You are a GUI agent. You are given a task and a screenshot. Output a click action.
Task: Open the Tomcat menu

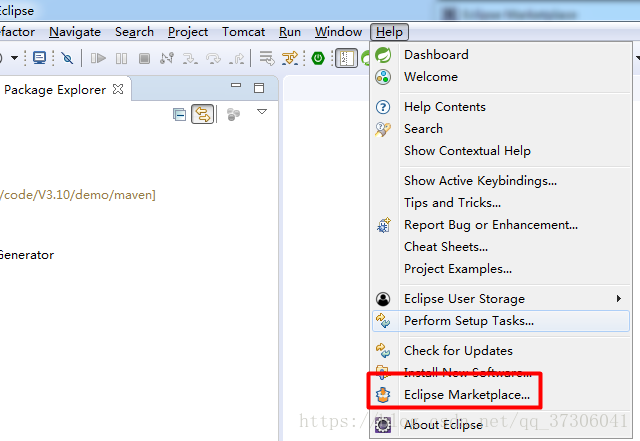tap(244, 32)
